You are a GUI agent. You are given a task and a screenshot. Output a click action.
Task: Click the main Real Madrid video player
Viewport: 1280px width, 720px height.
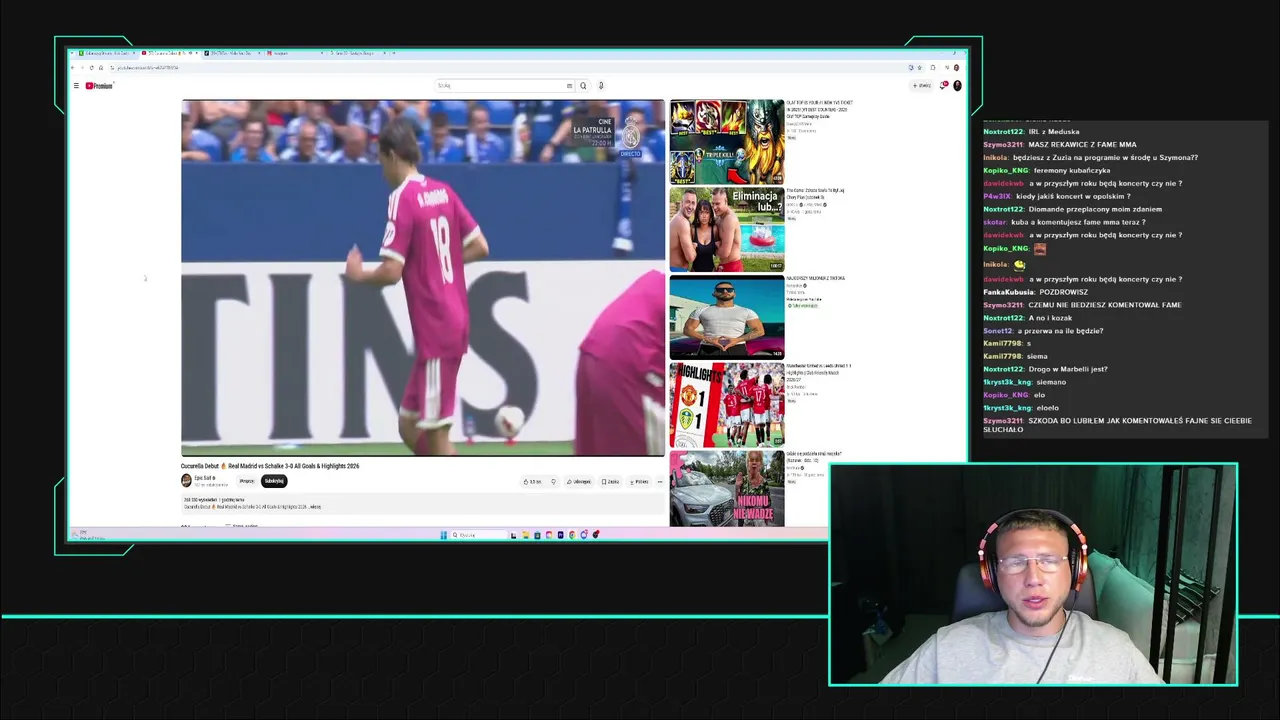[423, 278]
